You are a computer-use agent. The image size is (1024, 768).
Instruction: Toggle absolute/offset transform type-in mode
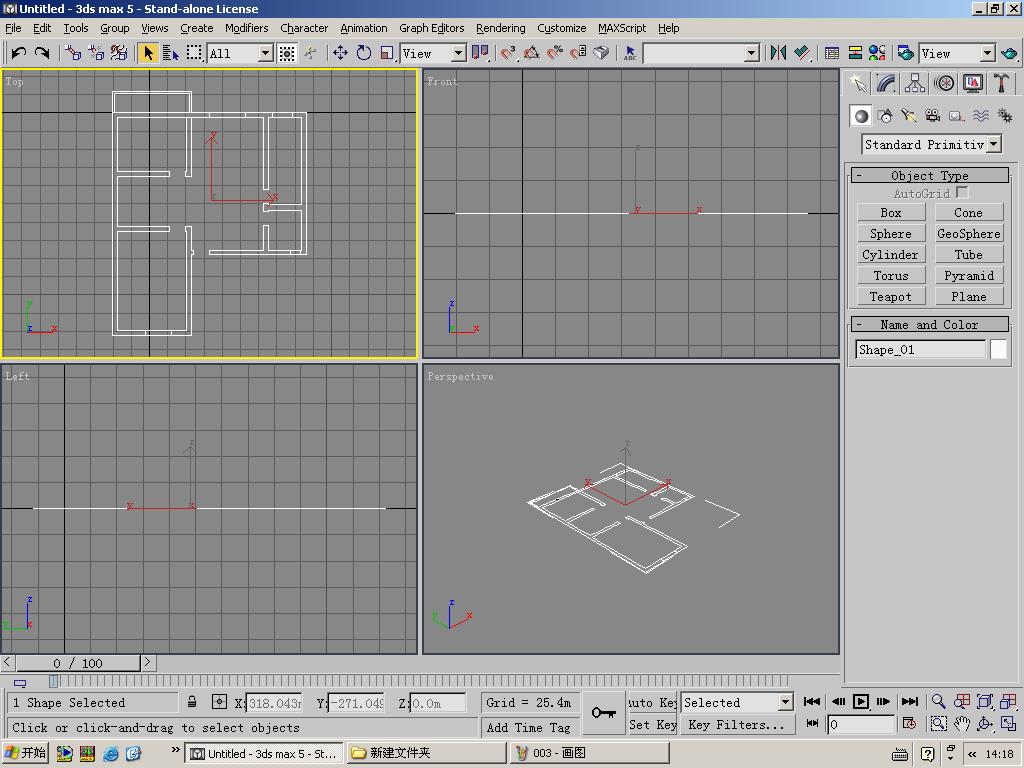click(219, 703)
